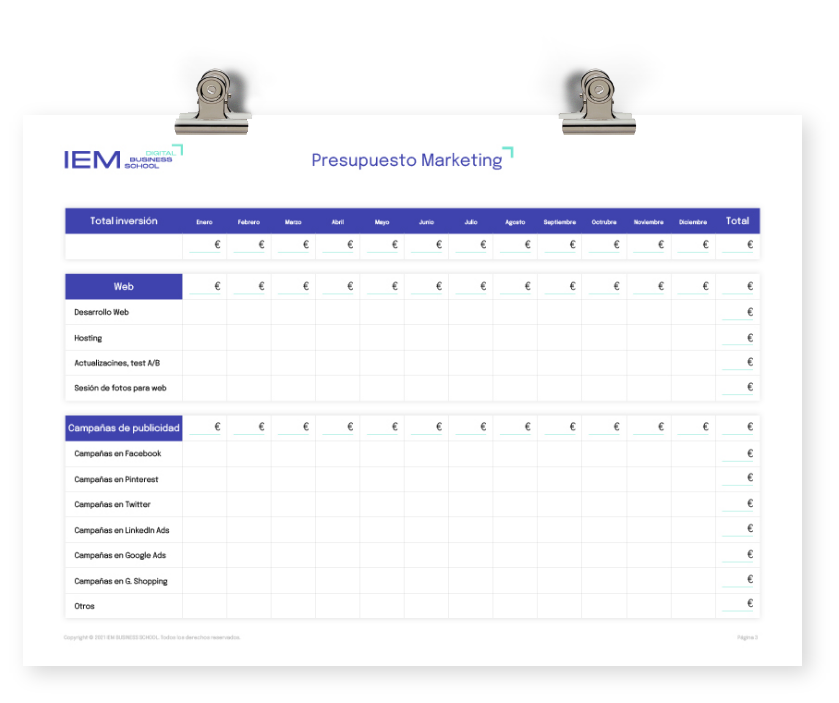Screen dimensions: 839x703
Task: Click the right metal binder clip
Action: [597, 103]
